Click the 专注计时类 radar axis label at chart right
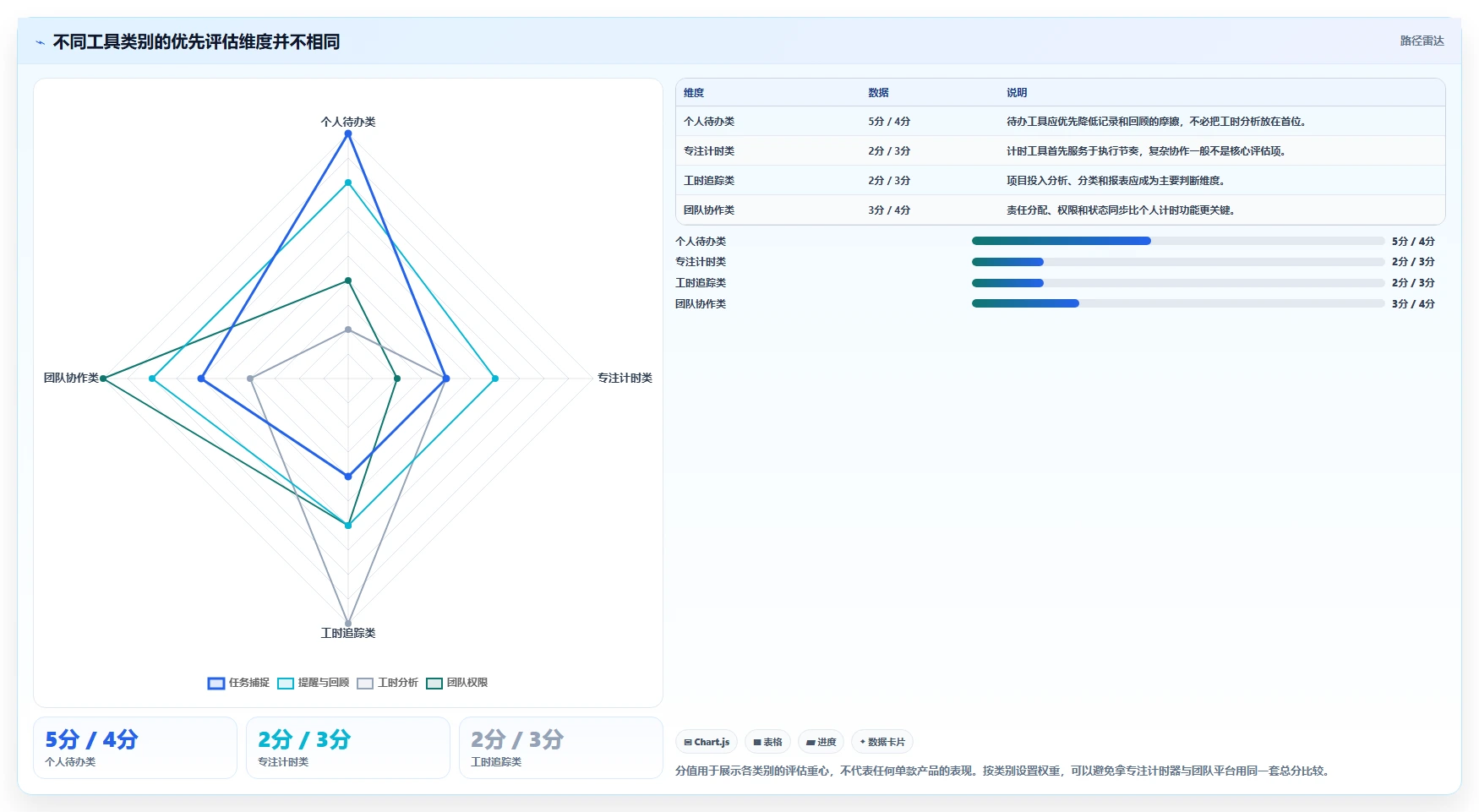 pyautogui.click(x=625, y=378)
